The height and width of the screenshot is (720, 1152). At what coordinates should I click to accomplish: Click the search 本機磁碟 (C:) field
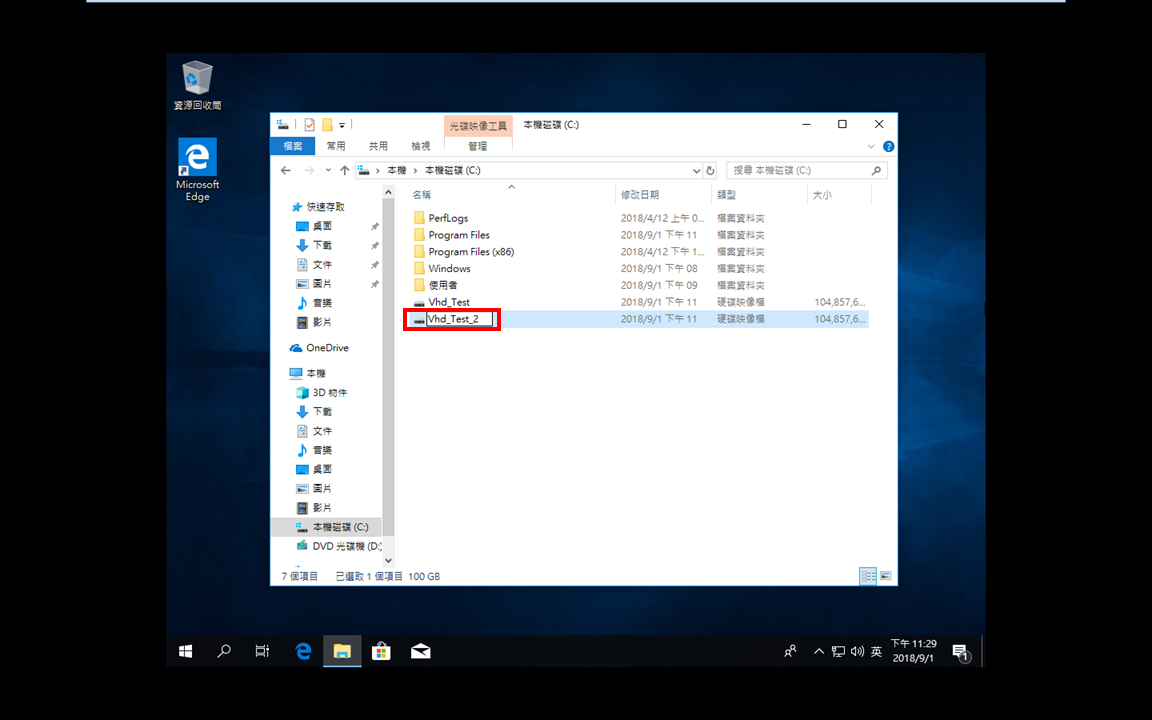click(x=807, y=170)
